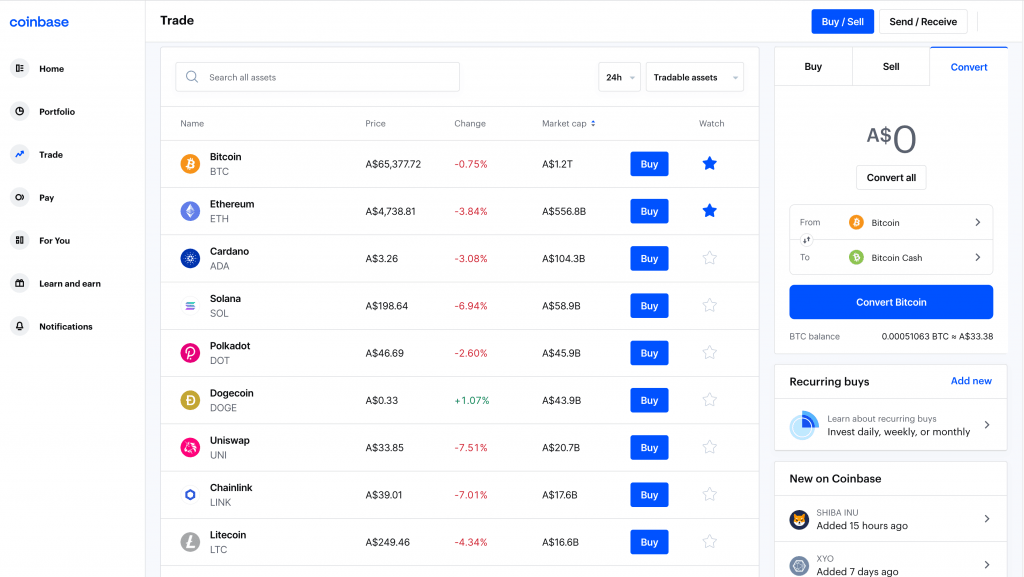The width and height of the screenshot is (1024, 577).
Task: Click the Search all assets field
Action: 317,76
